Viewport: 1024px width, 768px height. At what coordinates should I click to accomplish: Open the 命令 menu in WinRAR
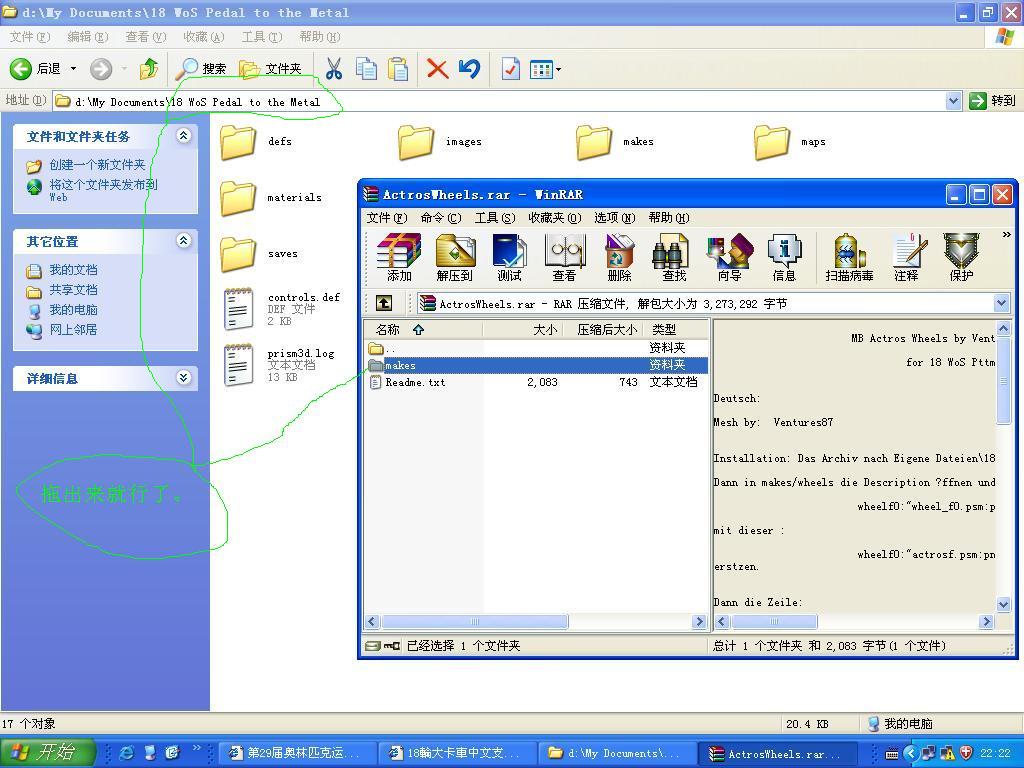pyautogui.click(x=440, y=217)
